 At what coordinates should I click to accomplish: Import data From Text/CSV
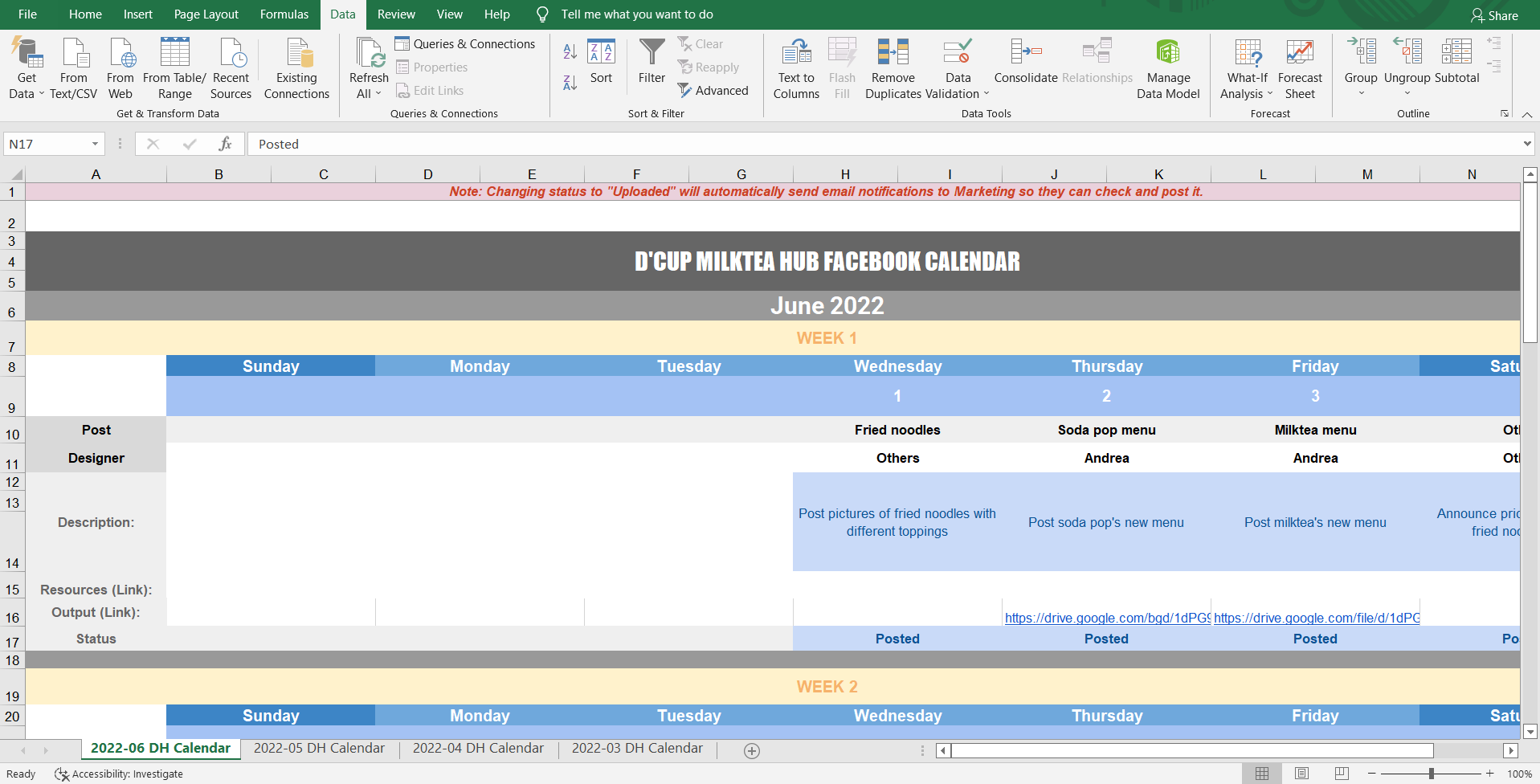tap(73, 68)
